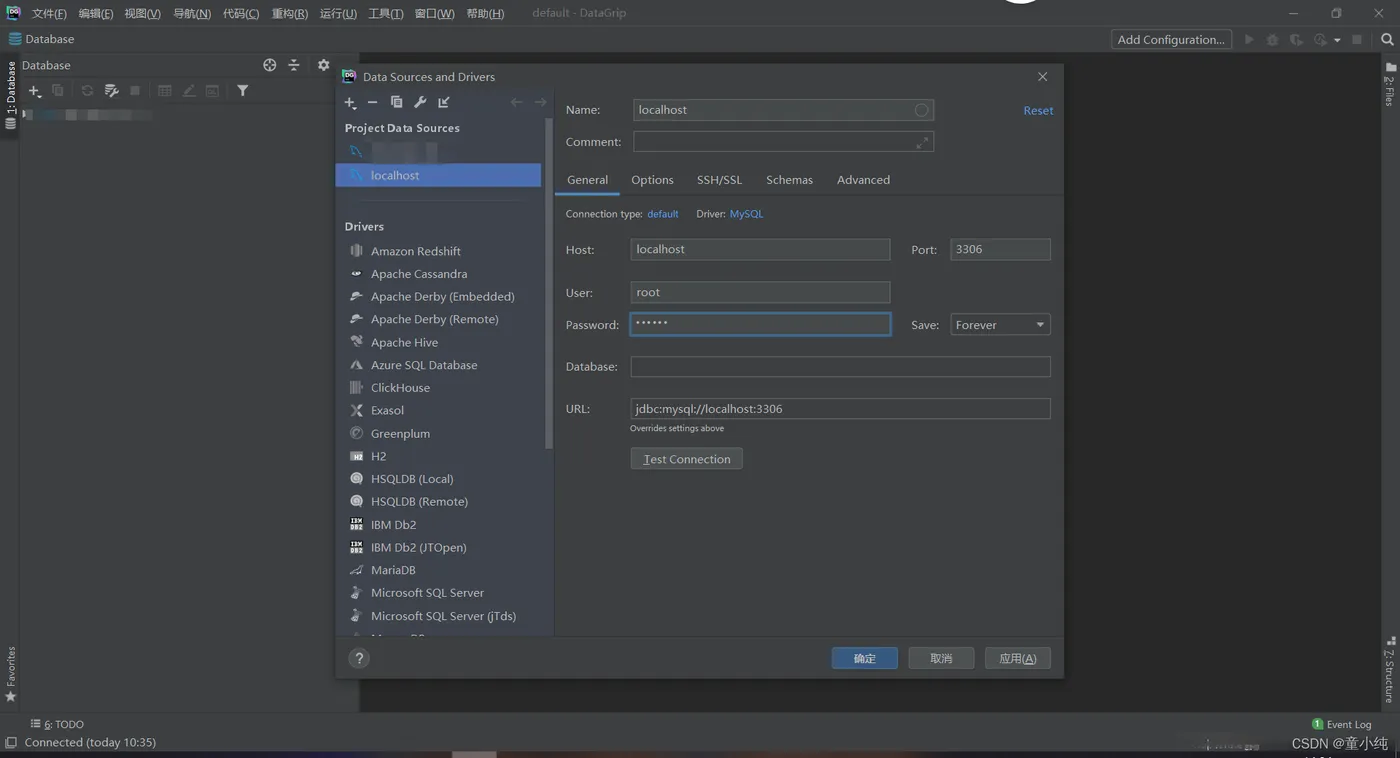The width and height of the screenshot is (1400, 758).
Task: Click the help question mark button
Action: 359,658
